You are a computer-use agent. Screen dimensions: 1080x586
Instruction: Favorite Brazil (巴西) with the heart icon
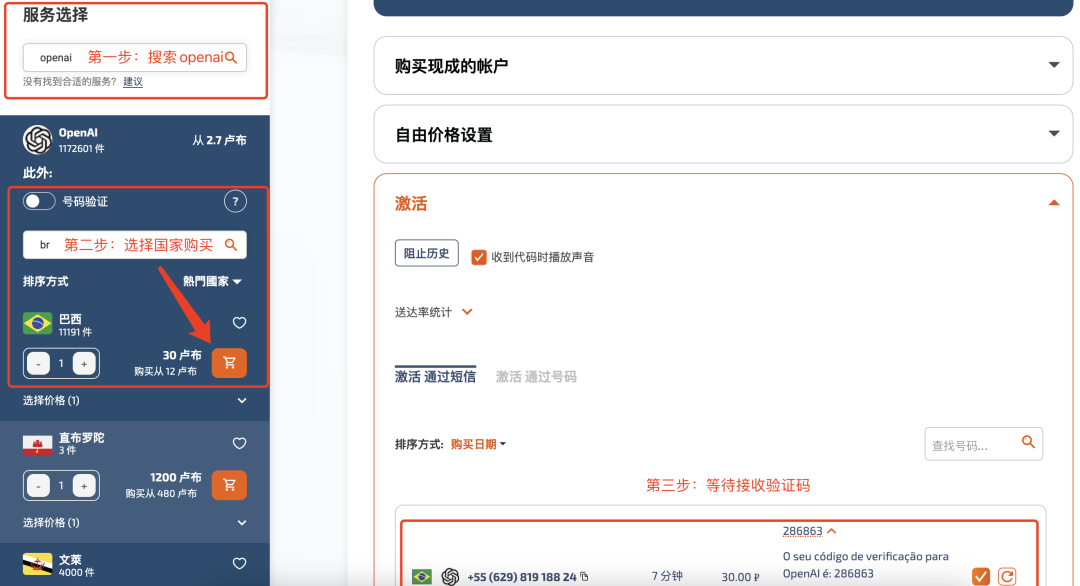[239, 323]
